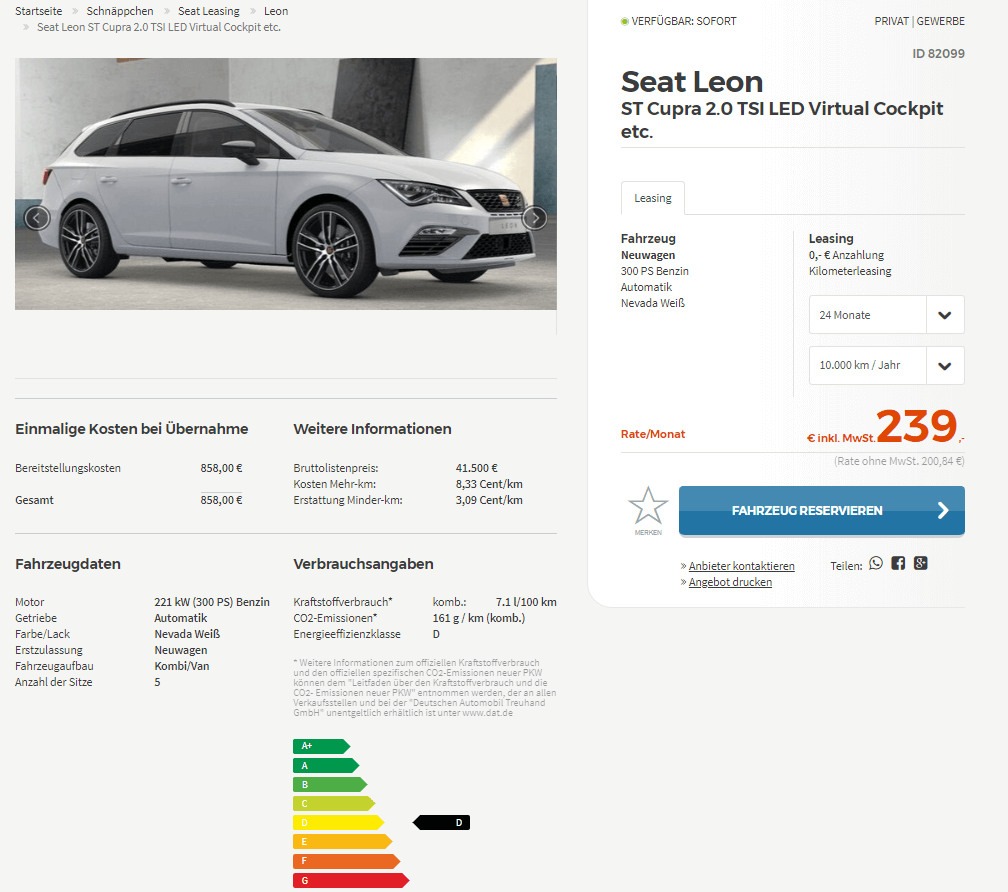Click the Seat Leon car photo
Viewport: 1008px width, 892px height.
286,184
